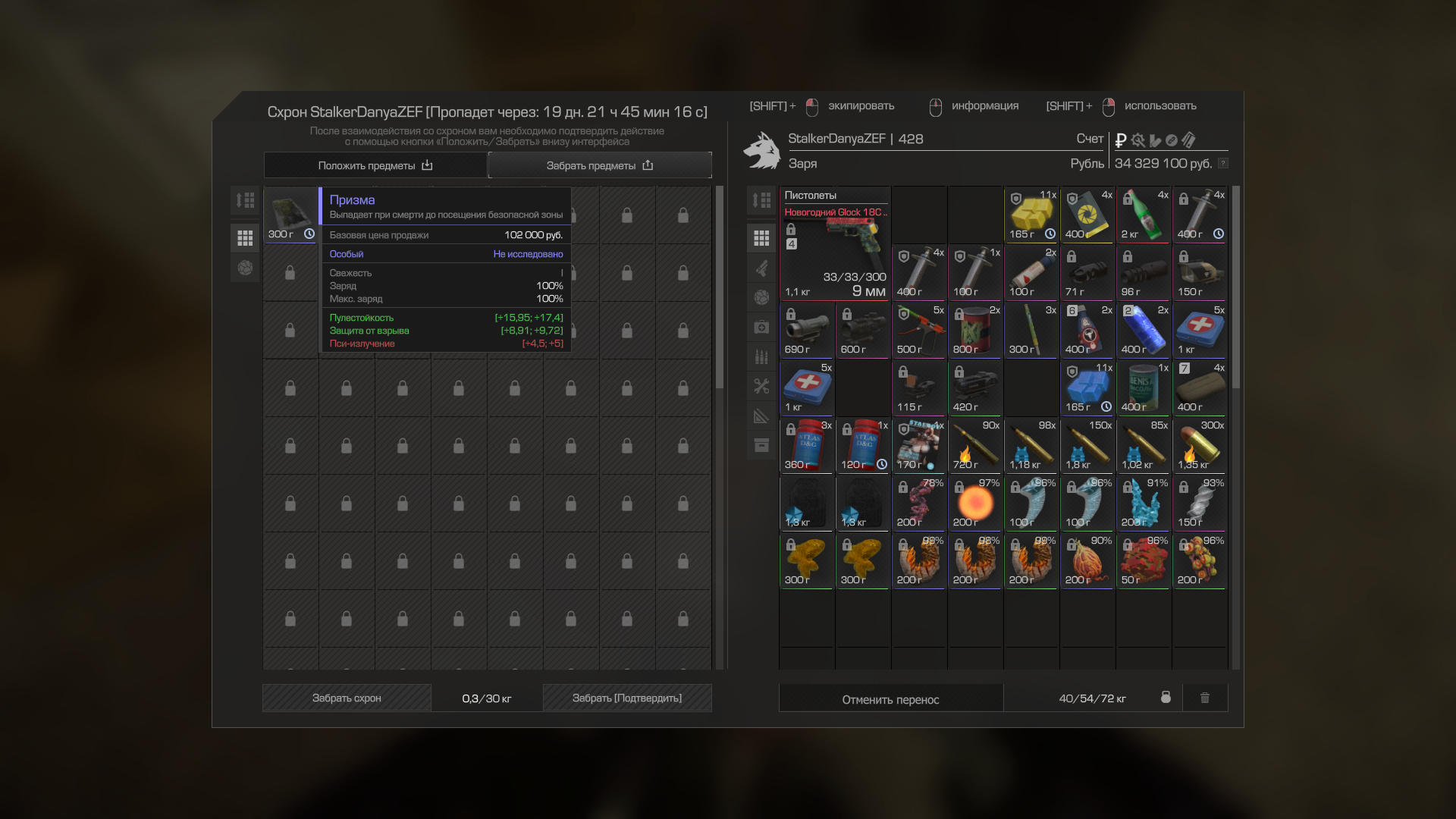Image resolution: width=1456 pixels, height=819 pixels.
Task: Select the muzzle brake attachment 71 г
Action: [x=1087, y=272]
